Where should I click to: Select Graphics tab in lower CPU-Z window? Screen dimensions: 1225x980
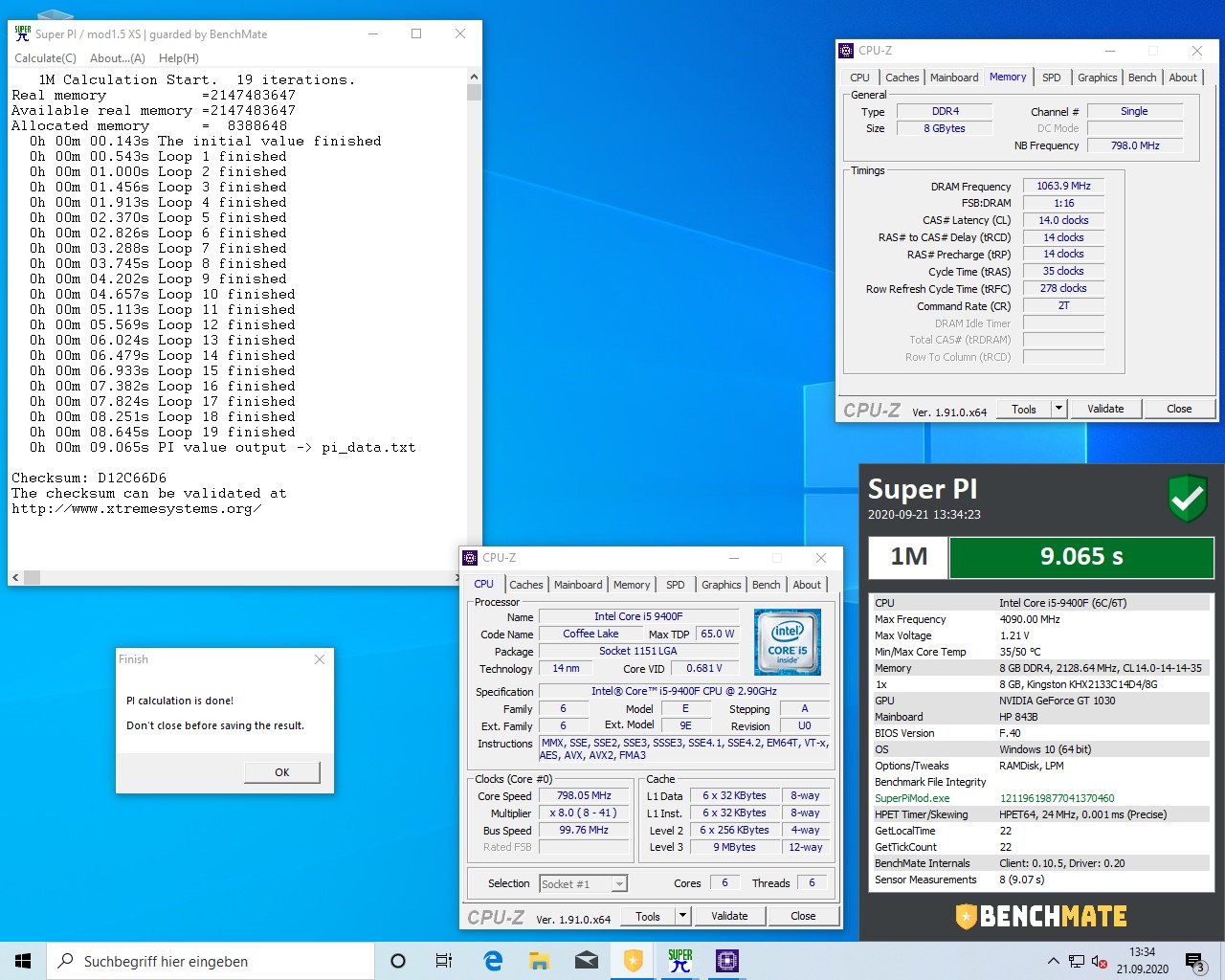(721, 585)
